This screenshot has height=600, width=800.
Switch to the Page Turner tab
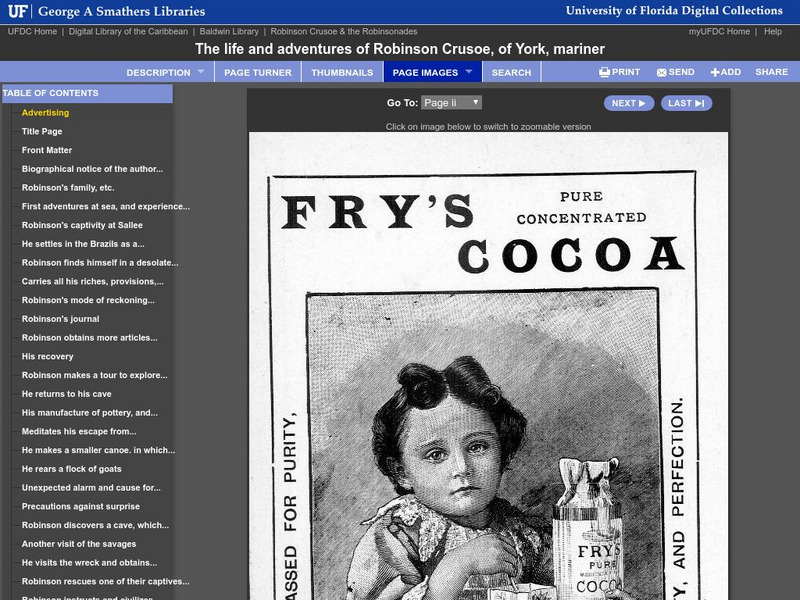tap(258, 72)
